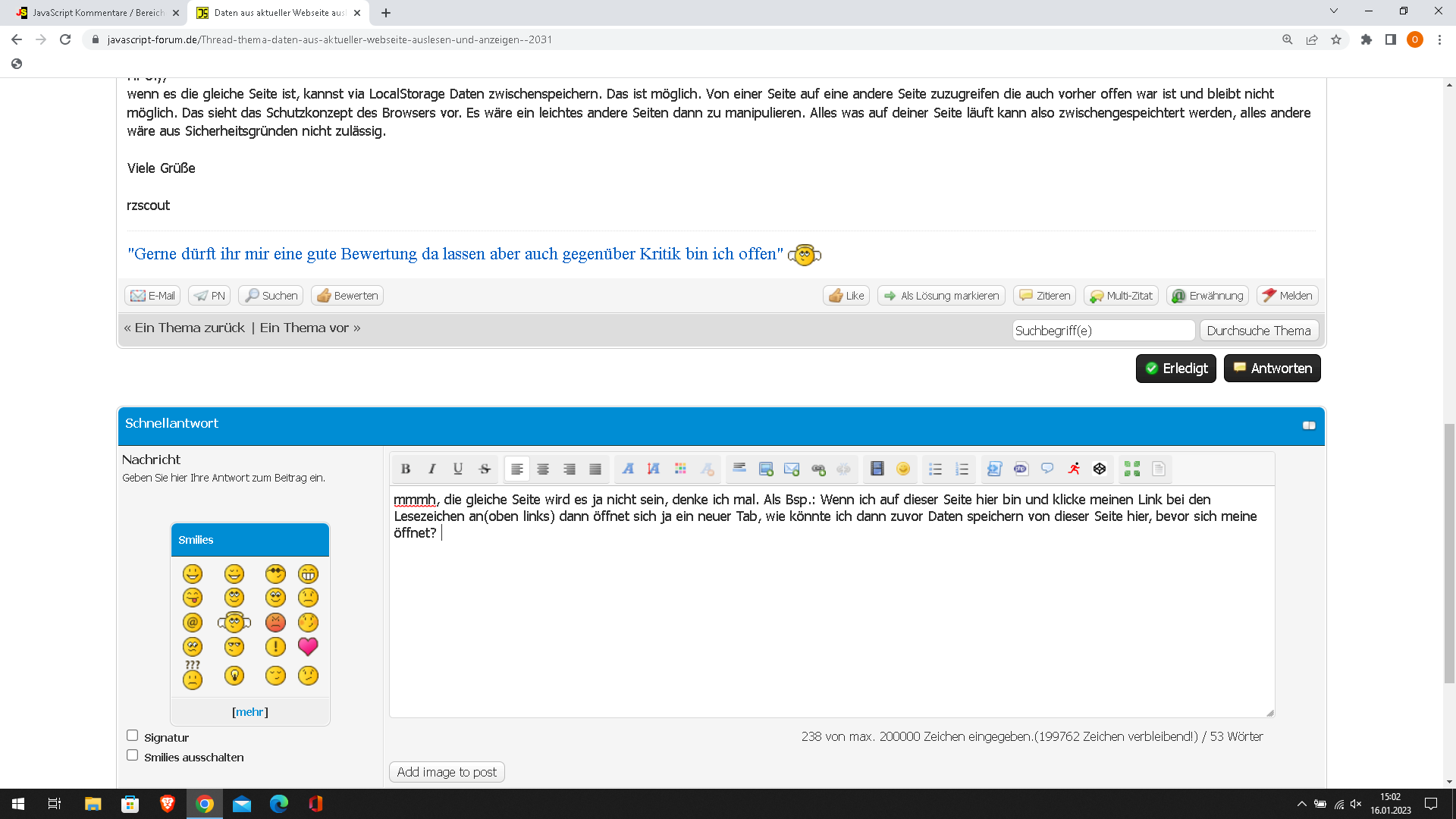This screenshot has height=819, width=1456.
Task: Send a PN to the author
Action: pyautogui.click(x=209, y=296)
